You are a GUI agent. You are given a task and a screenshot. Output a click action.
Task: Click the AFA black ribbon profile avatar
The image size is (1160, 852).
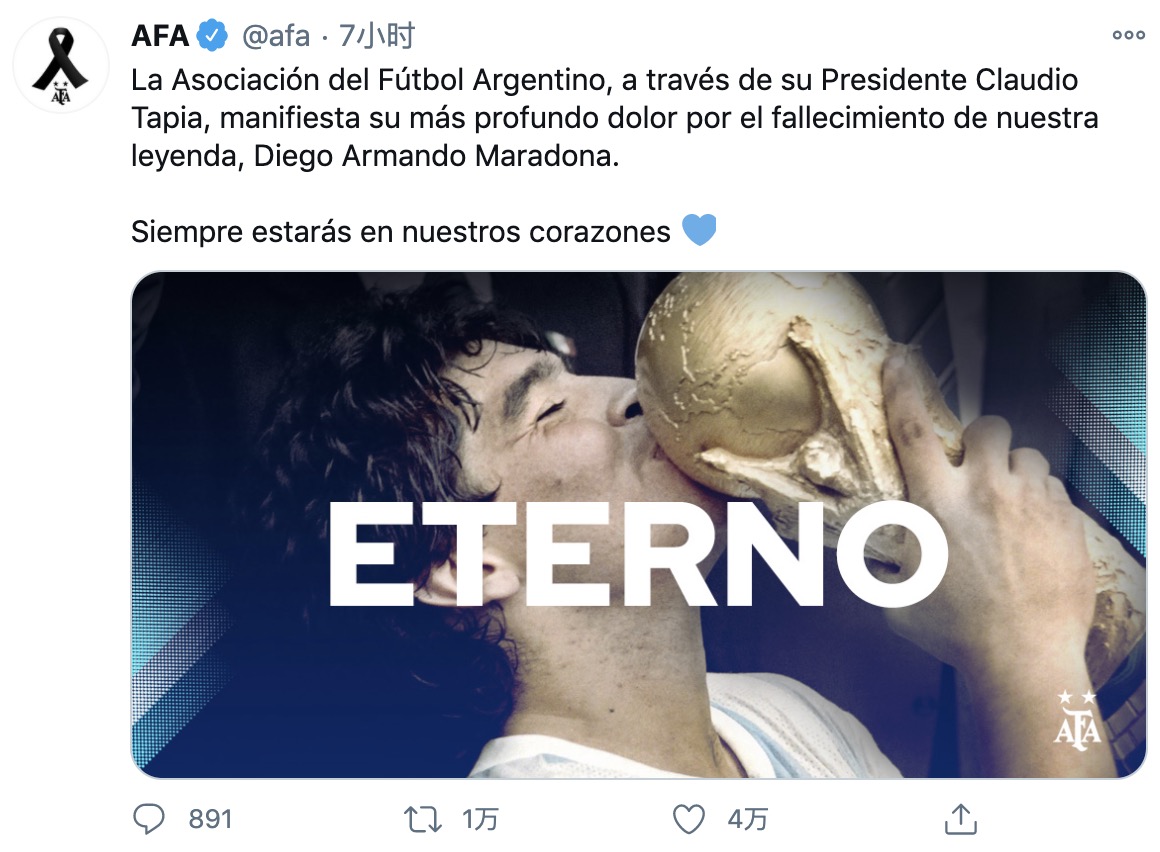coord(61,65)
